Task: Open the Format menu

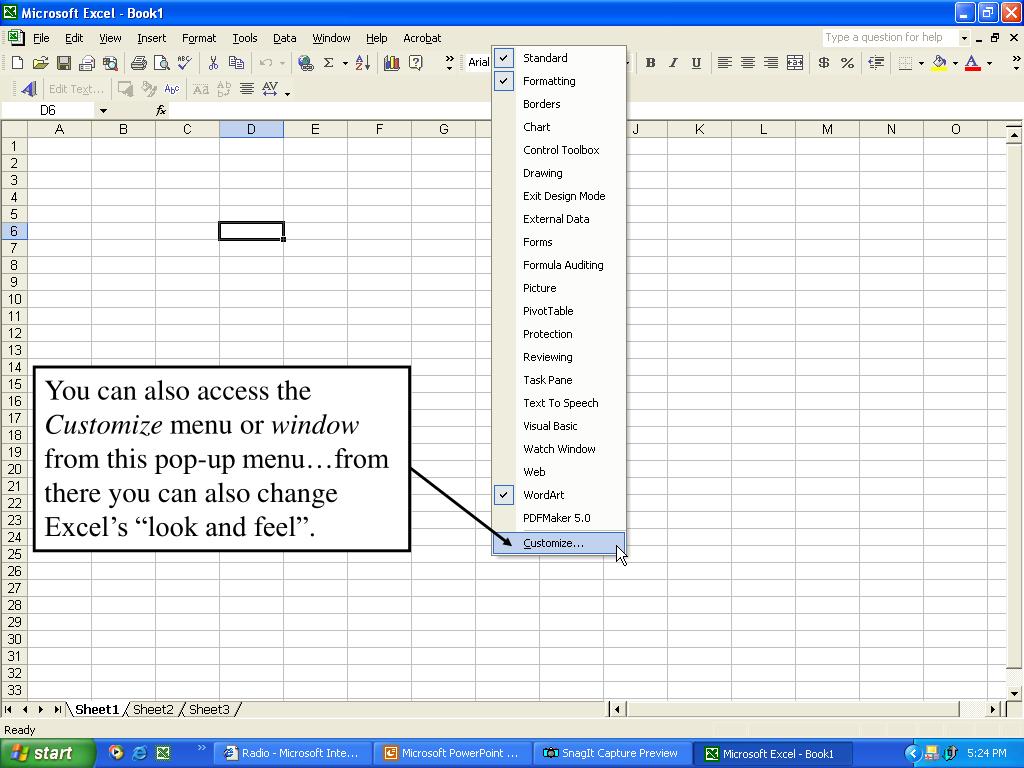Action: click(x=199, y=38)
